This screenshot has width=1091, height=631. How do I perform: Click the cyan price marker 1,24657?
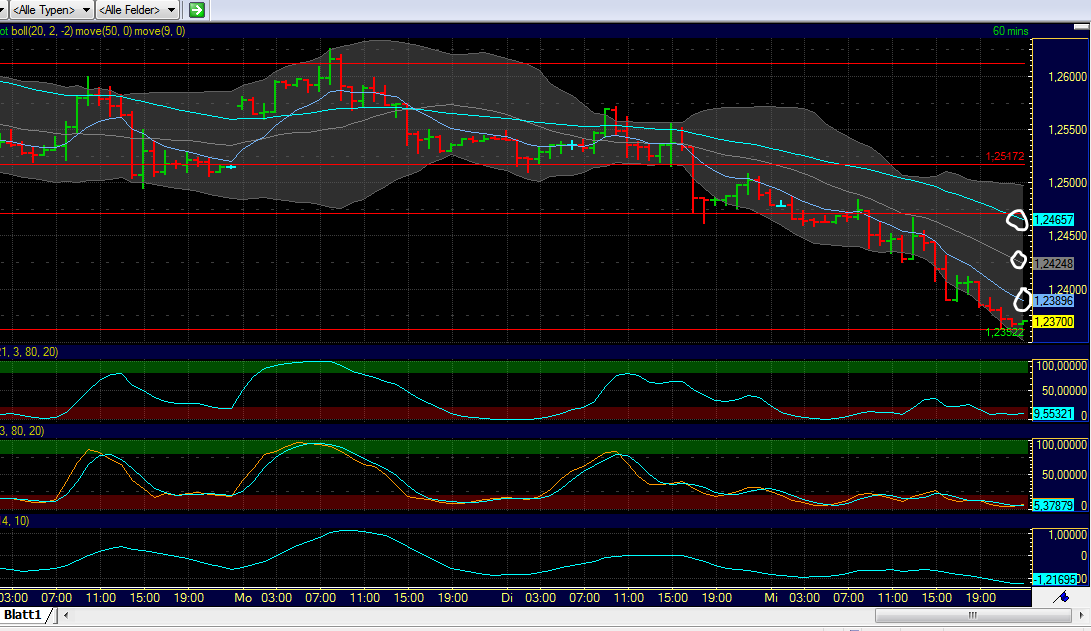point(1055,219)
